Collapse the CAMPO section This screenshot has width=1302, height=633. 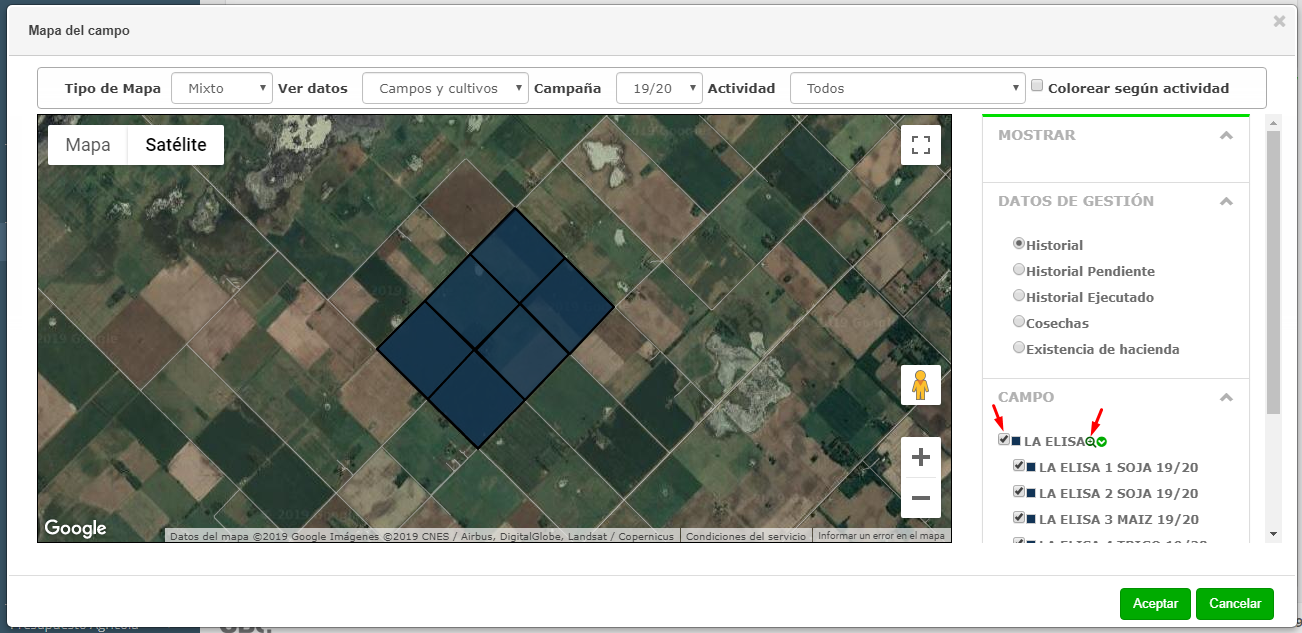(1226, 397)
